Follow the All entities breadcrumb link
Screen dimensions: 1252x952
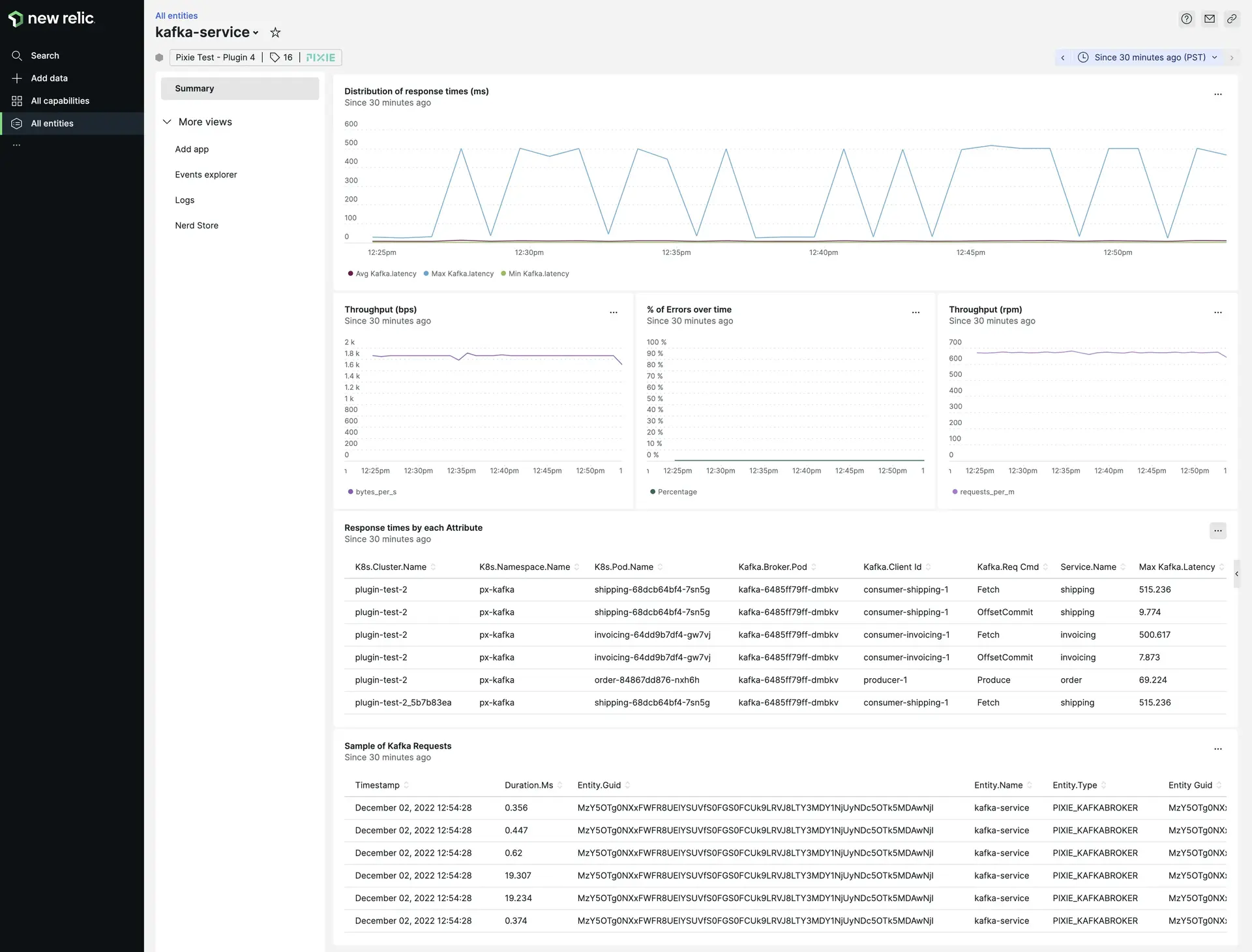tap(176, 16)
